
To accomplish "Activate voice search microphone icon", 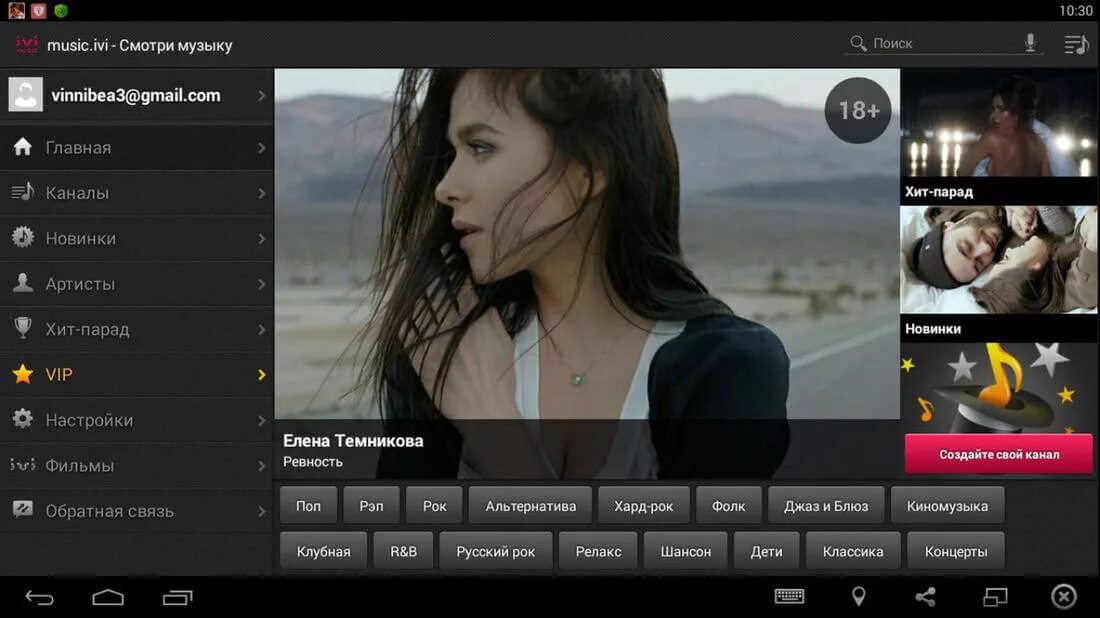I will tap(1030, 43).
